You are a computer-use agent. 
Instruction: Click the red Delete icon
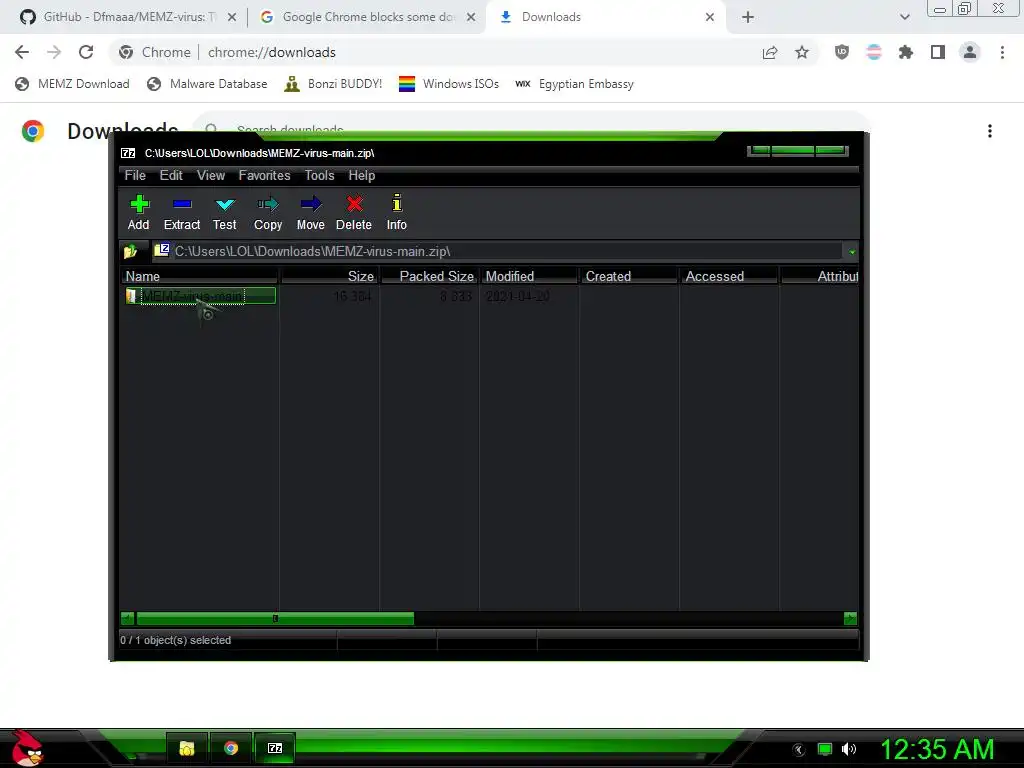354,212
